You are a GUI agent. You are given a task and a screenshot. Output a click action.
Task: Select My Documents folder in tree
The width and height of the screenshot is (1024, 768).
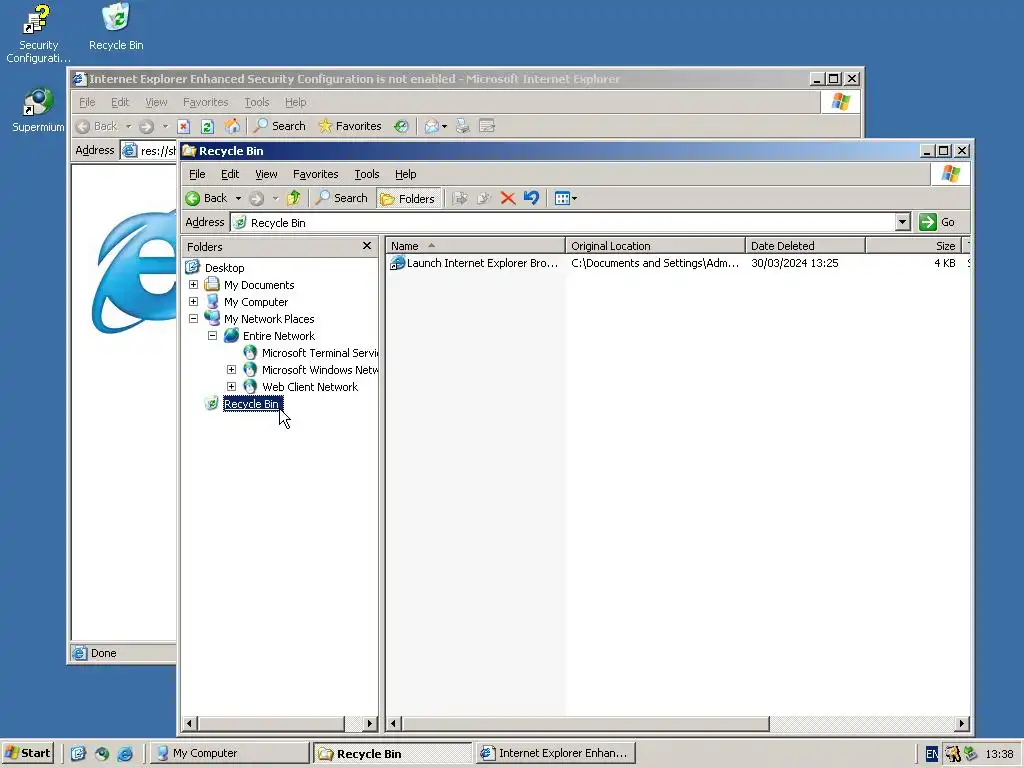(259, 285)
